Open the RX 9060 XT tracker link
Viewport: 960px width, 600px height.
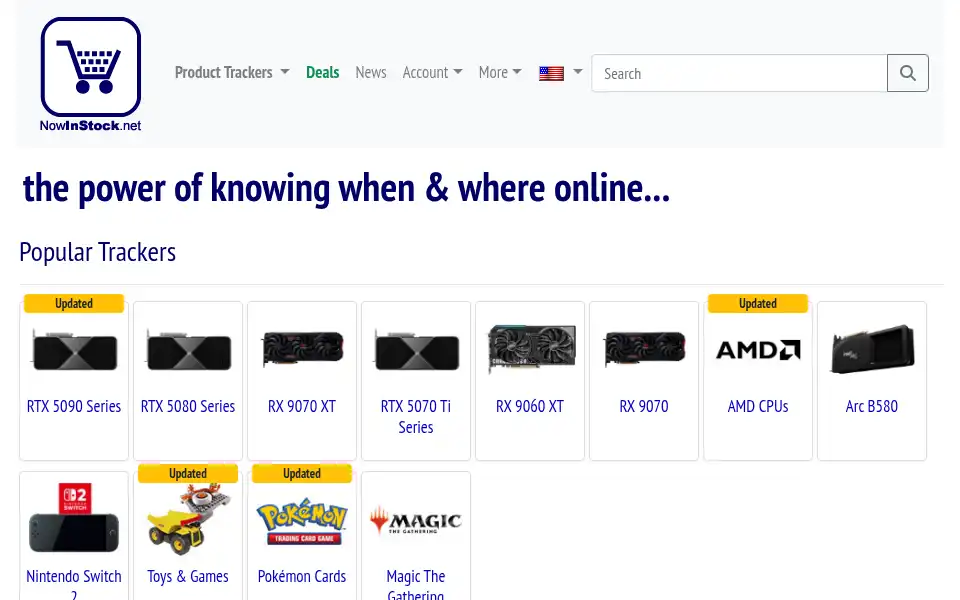click(530, 407)
